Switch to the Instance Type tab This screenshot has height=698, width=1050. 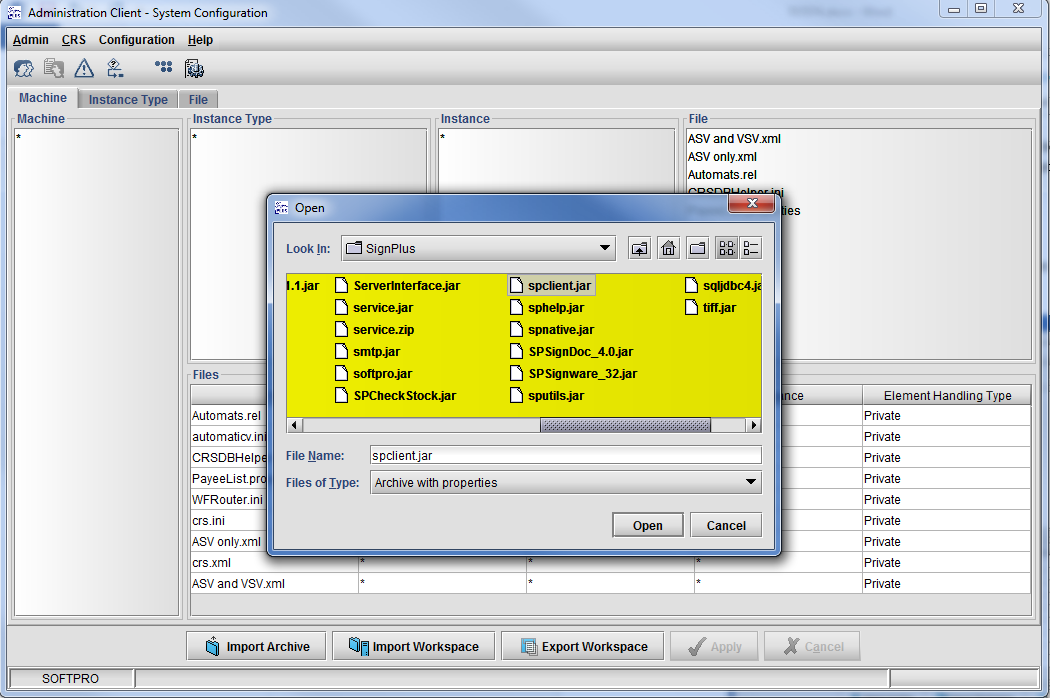[128, 99]
